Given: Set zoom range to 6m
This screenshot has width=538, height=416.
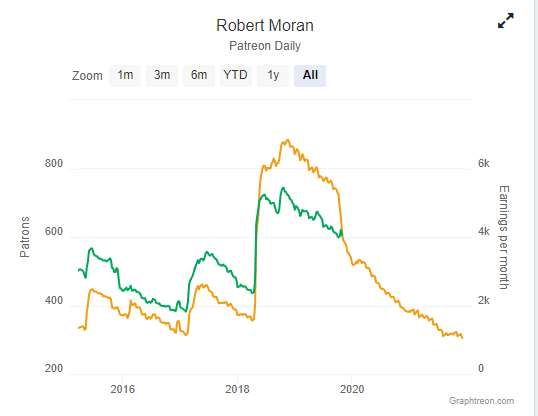Looking at the screenshot, I should tap(199, 76).
